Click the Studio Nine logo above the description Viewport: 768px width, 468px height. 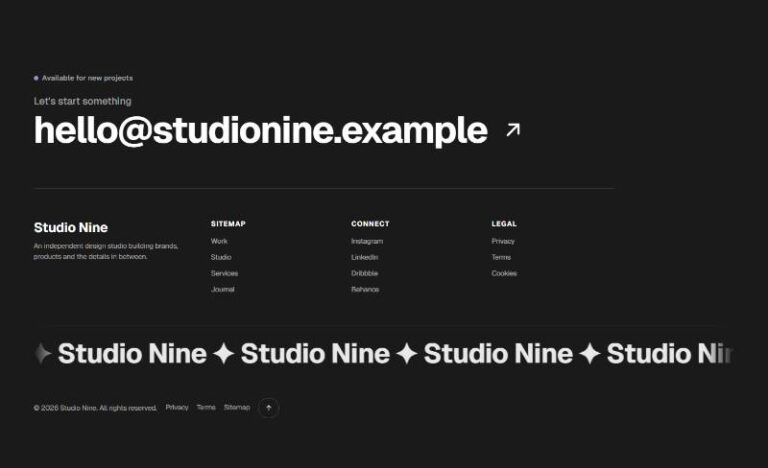click(x=71, y=227)
